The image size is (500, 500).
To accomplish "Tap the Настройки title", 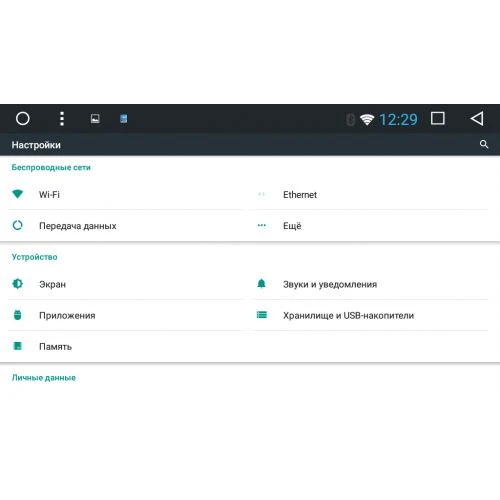I will 36,145.
